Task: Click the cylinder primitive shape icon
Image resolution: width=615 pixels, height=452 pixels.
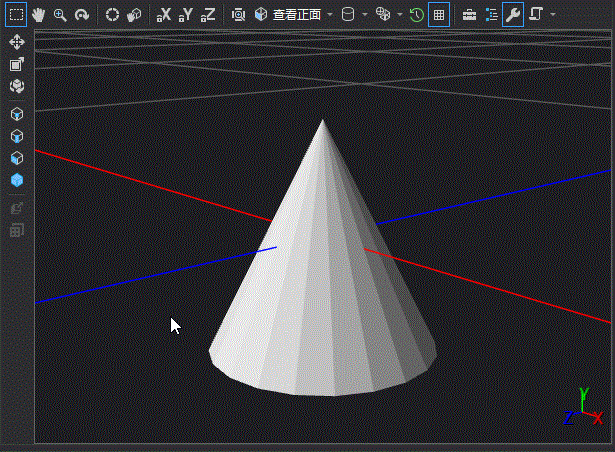Action: [x=348, y=15]
